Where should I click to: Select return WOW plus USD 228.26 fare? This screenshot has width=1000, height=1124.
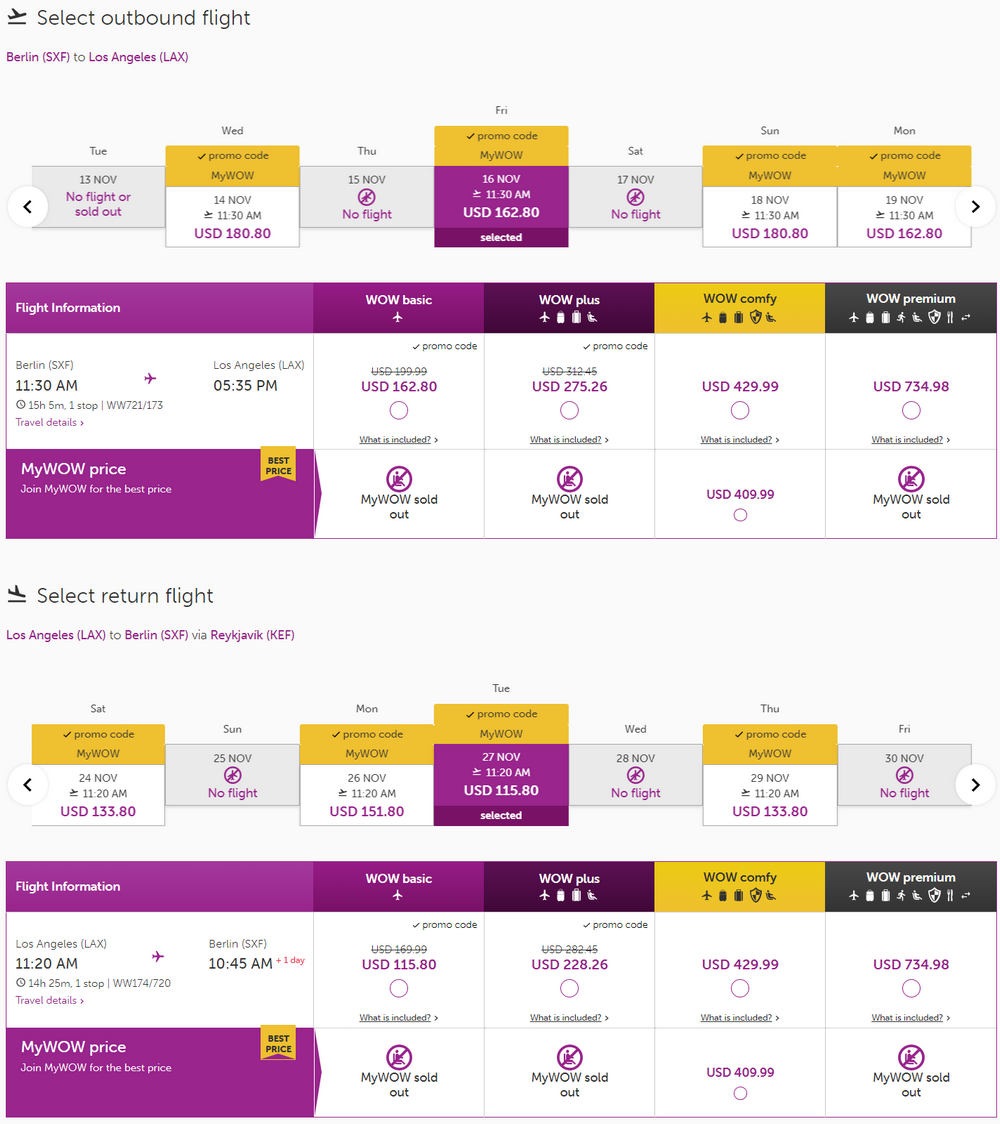tap(569, 988)
